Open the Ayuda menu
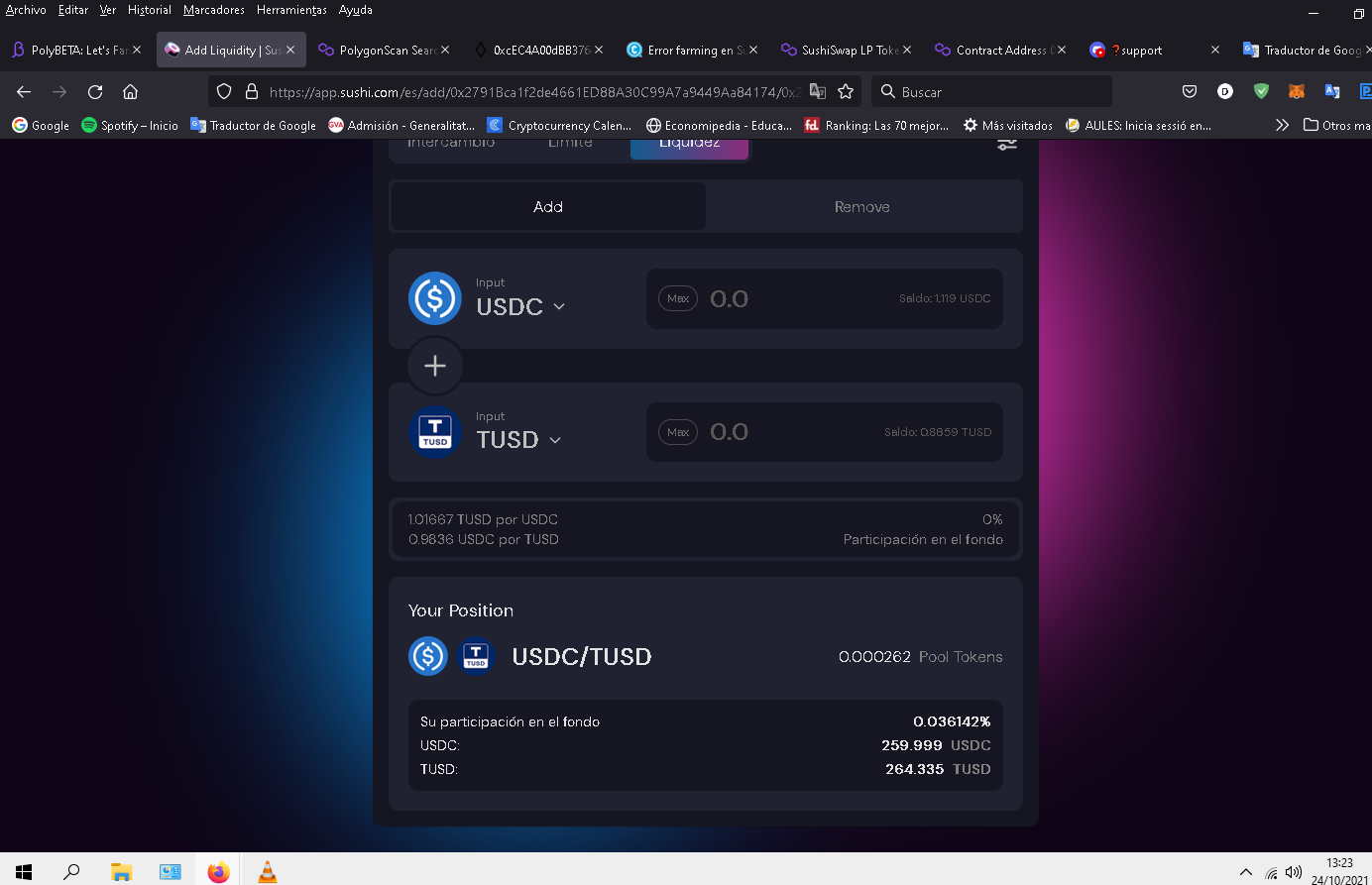The height and width of the screenshot is (885, 1372). pyautogui.click(x=356, y=10)
